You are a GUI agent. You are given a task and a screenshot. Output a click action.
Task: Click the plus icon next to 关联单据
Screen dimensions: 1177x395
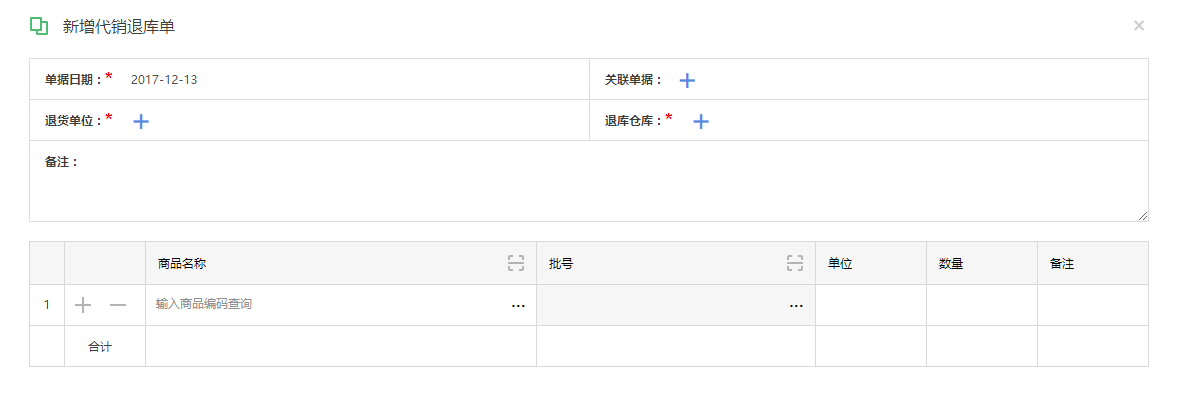tap(687, 80)
